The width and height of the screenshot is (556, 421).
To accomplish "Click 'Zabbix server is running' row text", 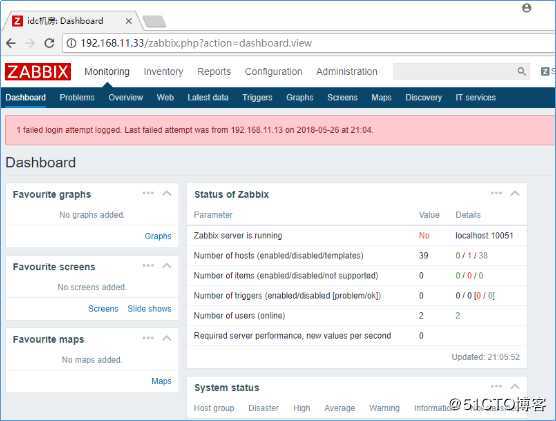I will pos(238,236).
